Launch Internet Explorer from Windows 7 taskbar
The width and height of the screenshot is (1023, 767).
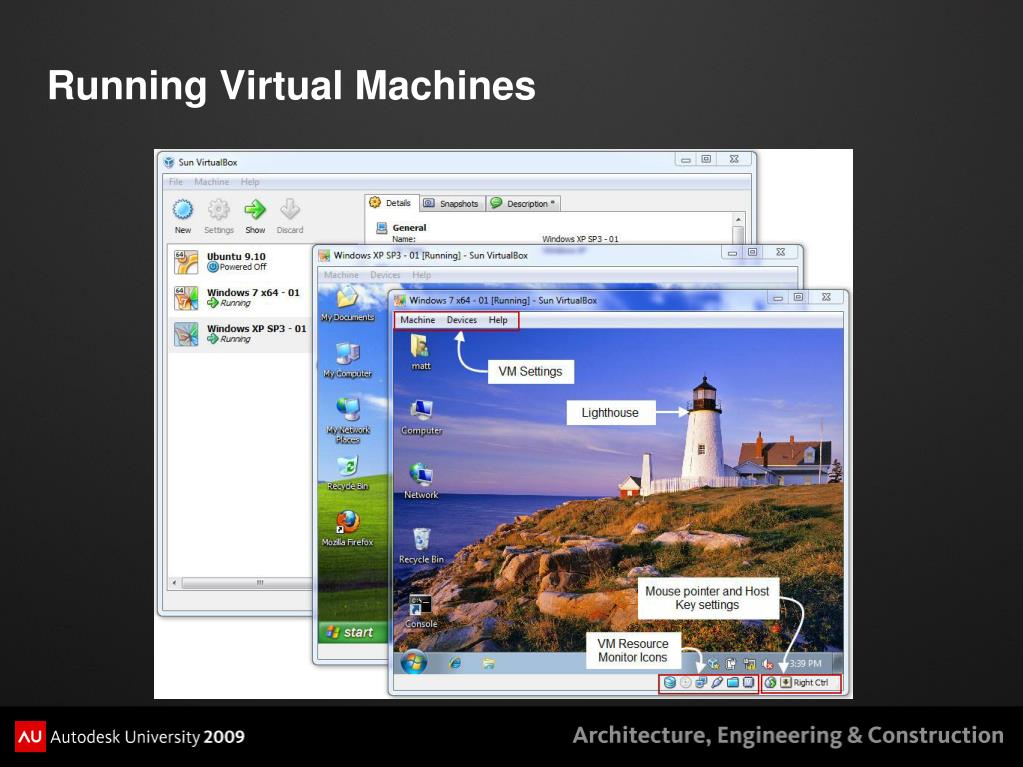455,663
